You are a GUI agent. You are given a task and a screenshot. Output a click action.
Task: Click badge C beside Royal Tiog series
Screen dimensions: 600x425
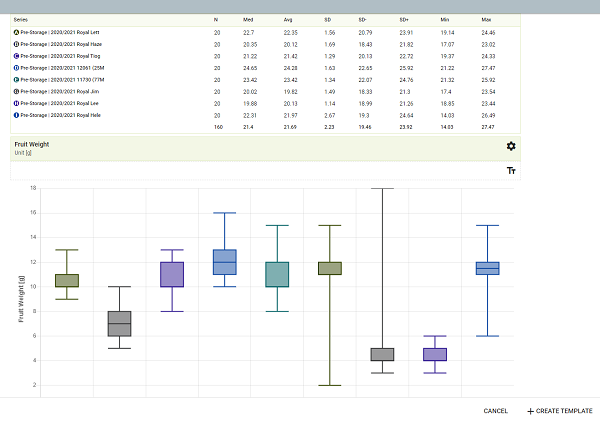pyautogui.click(x=17, y=56)
